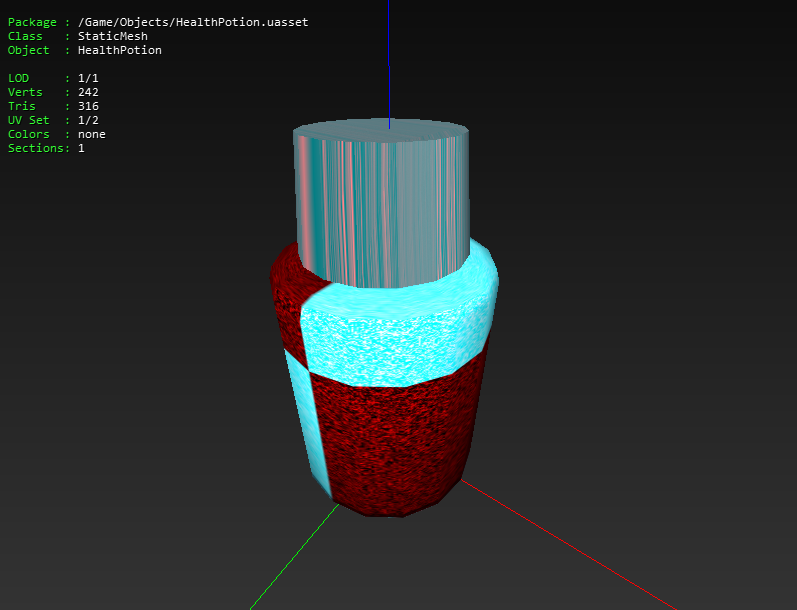
Task: Click the green Package label
Action: (x=32, y=22)
